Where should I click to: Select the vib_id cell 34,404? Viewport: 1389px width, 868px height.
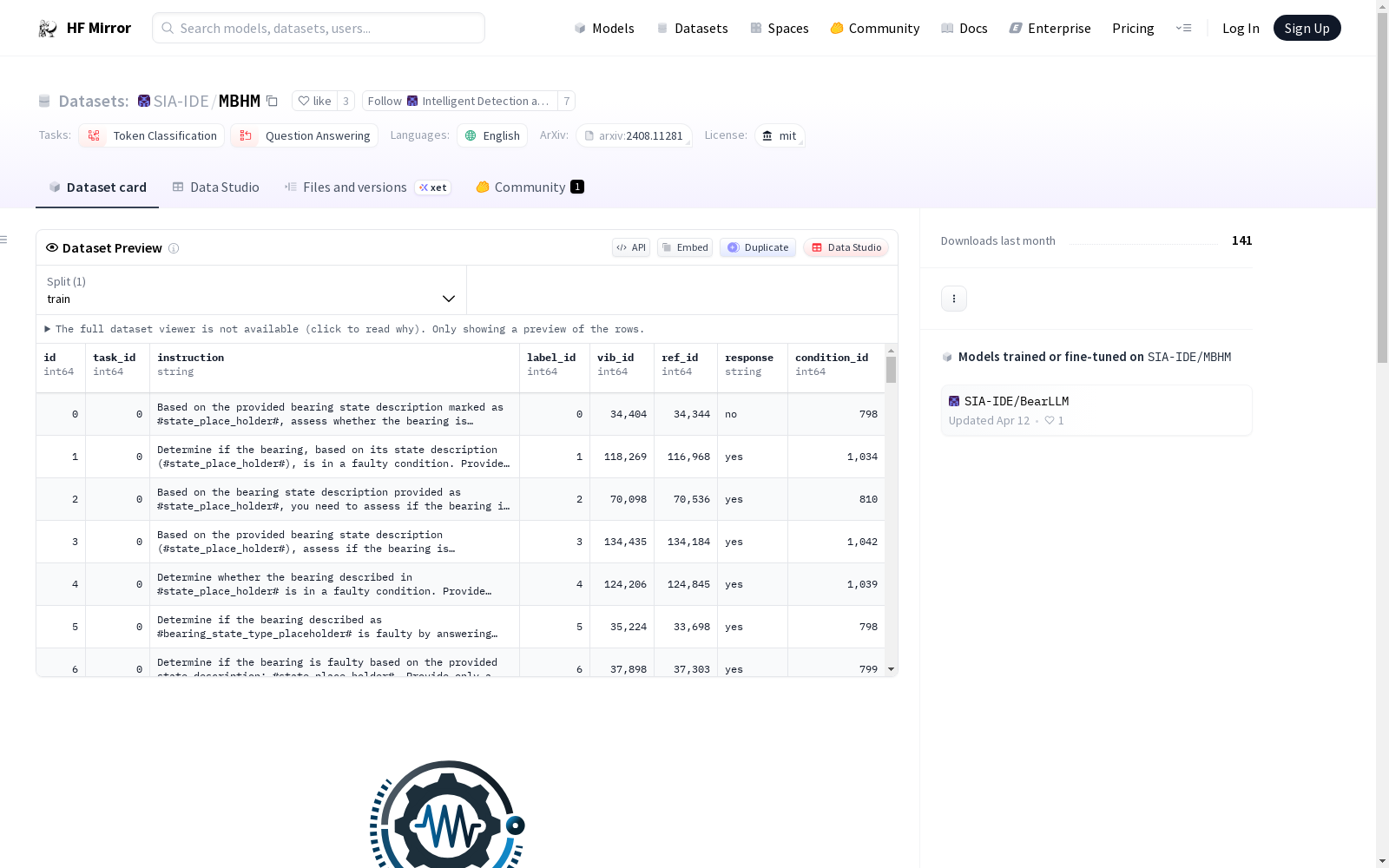[622, 414]
